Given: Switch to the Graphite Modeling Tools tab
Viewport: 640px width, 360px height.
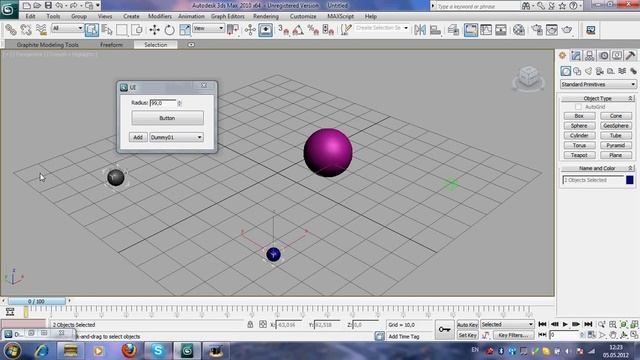Looking at the screenshot, I should (47, 44).
